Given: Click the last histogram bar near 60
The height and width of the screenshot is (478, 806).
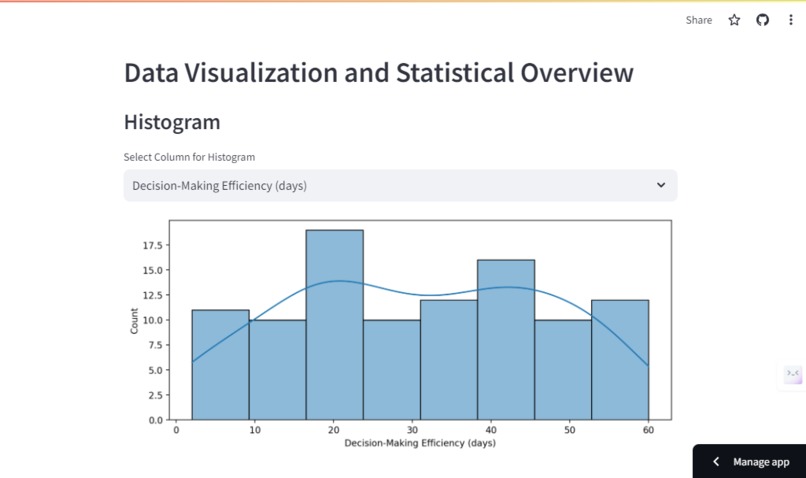Looking at the screenshot, I should 620,360.
